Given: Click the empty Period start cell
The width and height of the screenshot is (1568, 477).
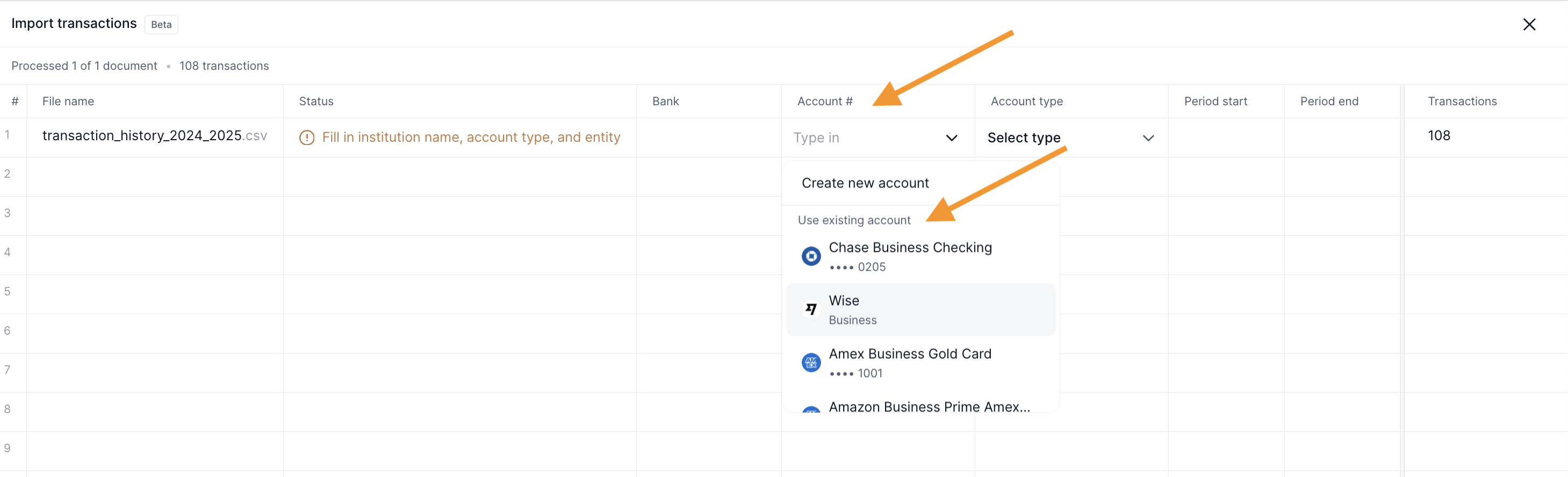Looking at the screenshot, I should point(1226,138).
